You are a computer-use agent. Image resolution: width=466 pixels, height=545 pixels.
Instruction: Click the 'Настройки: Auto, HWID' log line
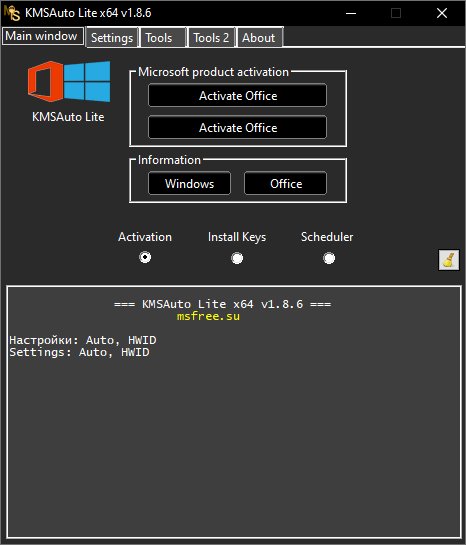[x=83, y=340]
